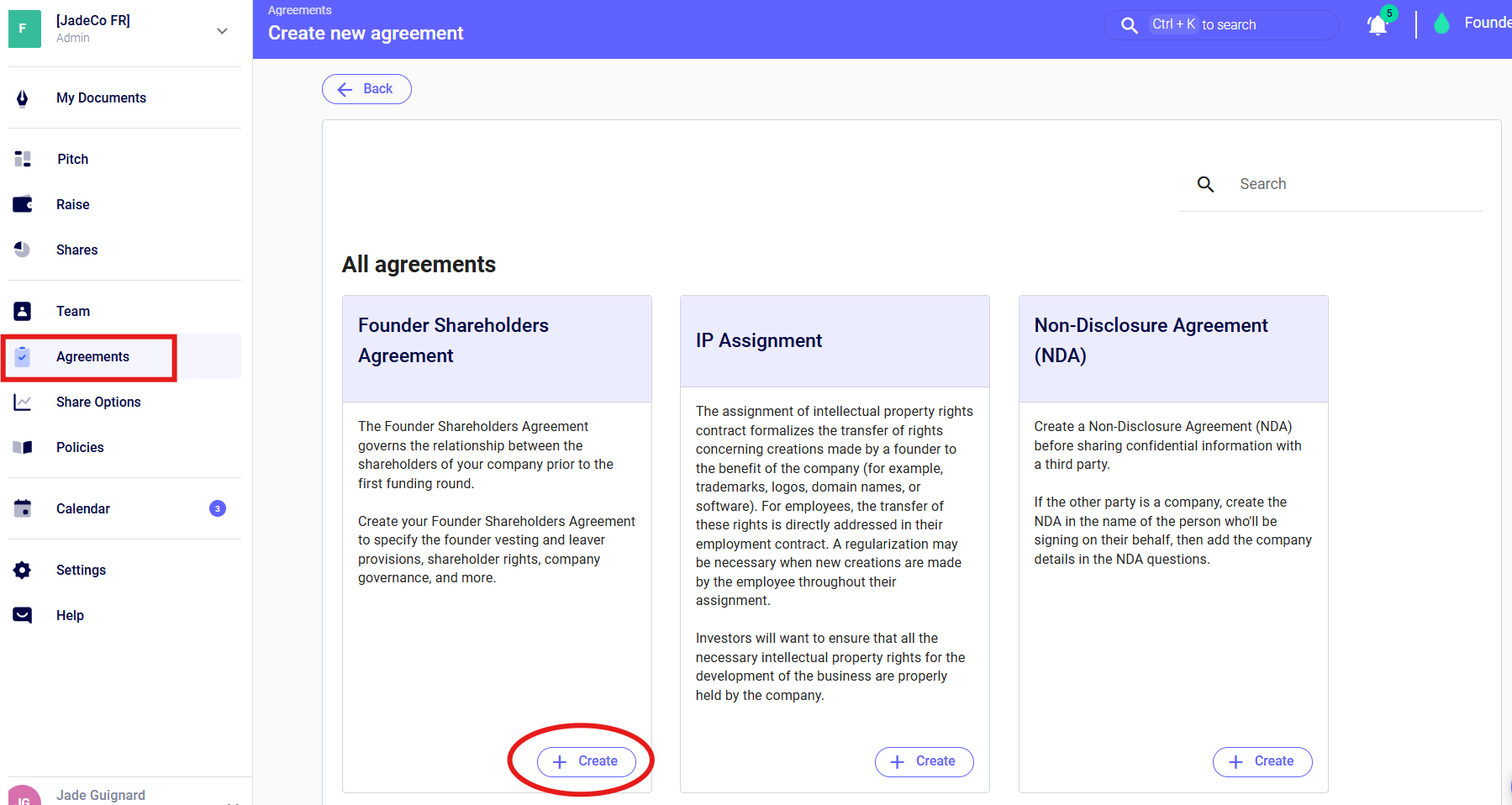Image resolution: width=1512 pixels, height=805 pixels.
Task: Click the Raise wallet icon
Action: 23,204
